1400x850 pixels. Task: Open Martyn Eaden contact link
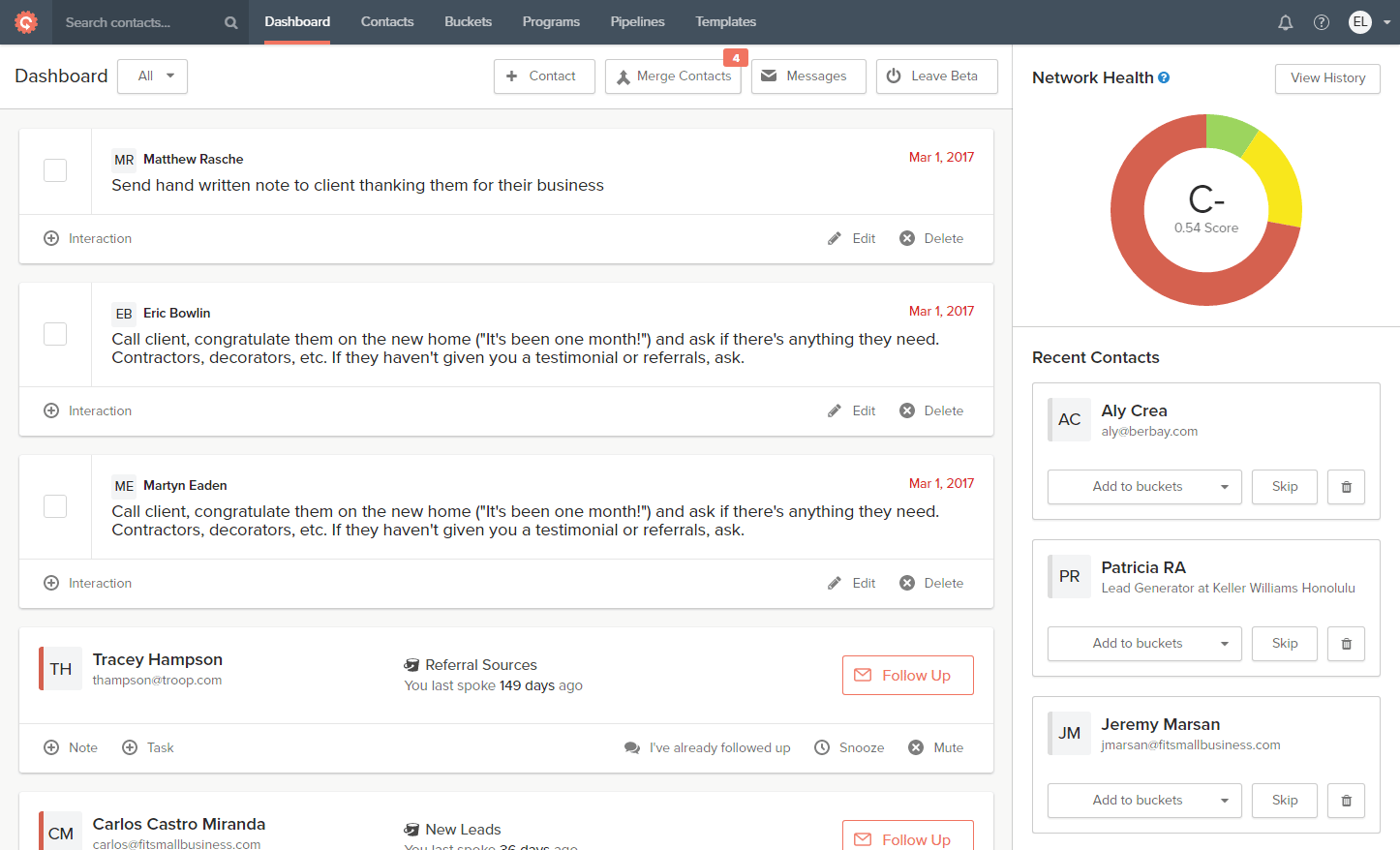coord(185,485)
